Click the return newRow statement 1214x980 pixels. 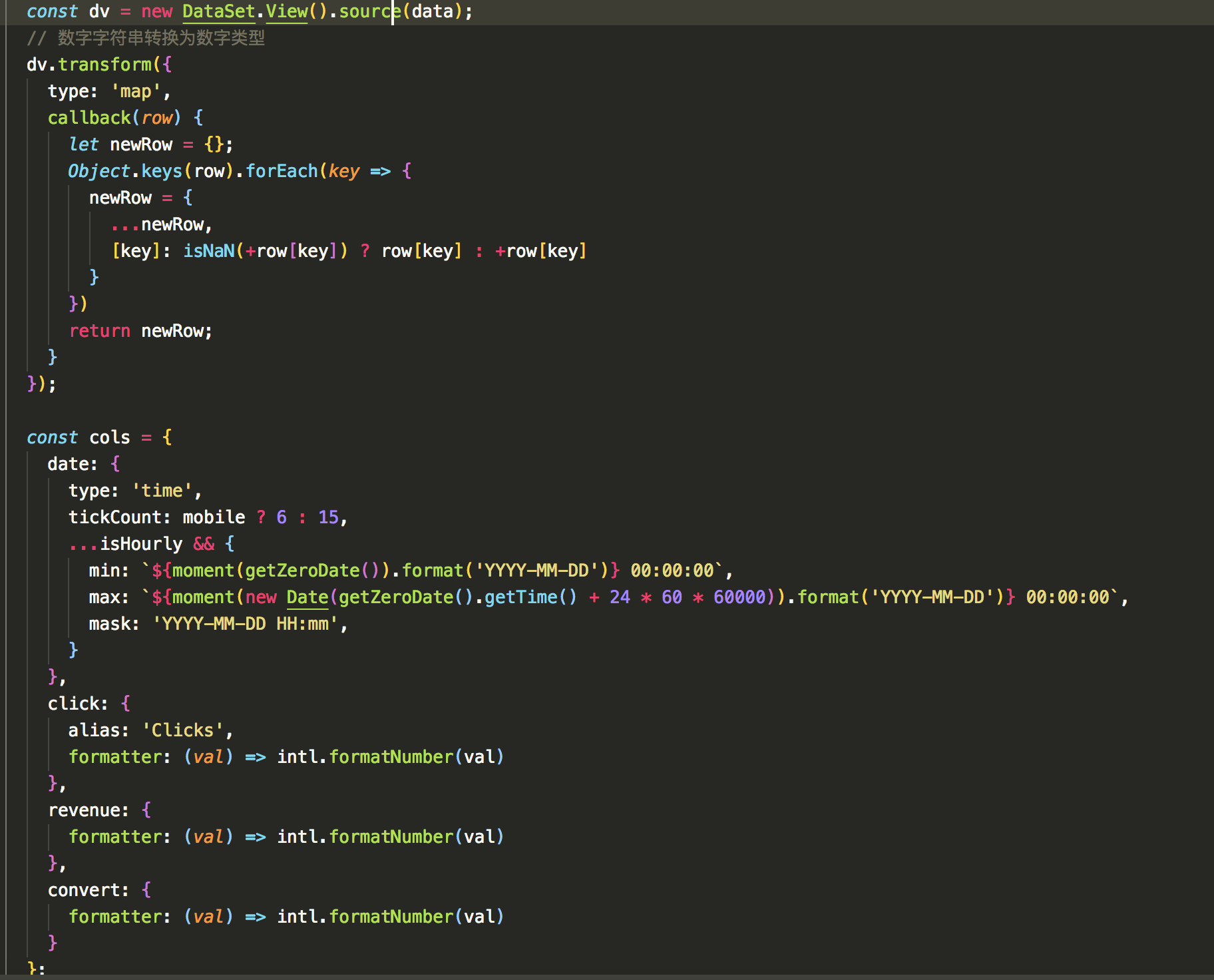(x=140, y=331)
